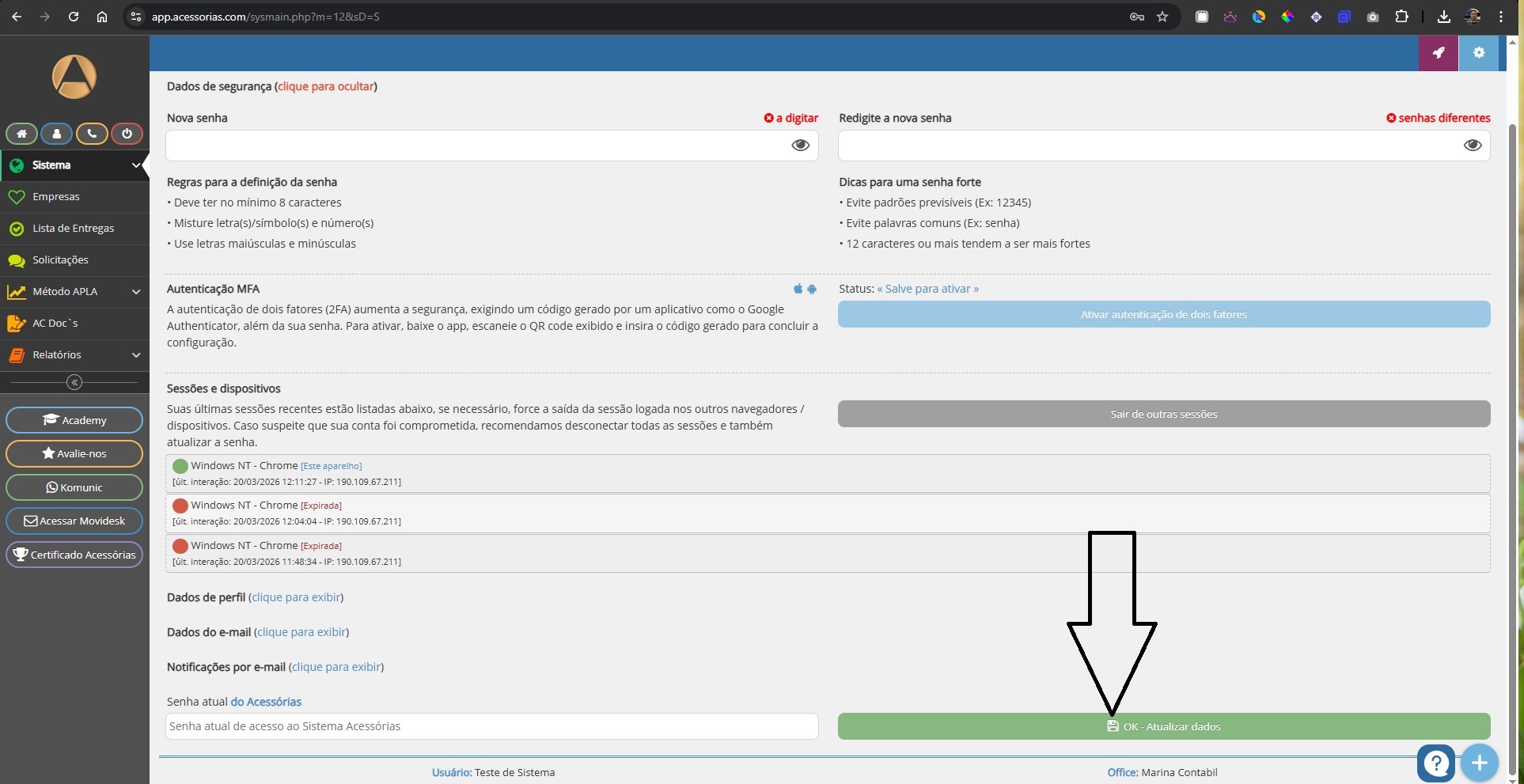
Task: Expand Dados de perfil section
Action: pyautogui.click(x=296, y=597)
